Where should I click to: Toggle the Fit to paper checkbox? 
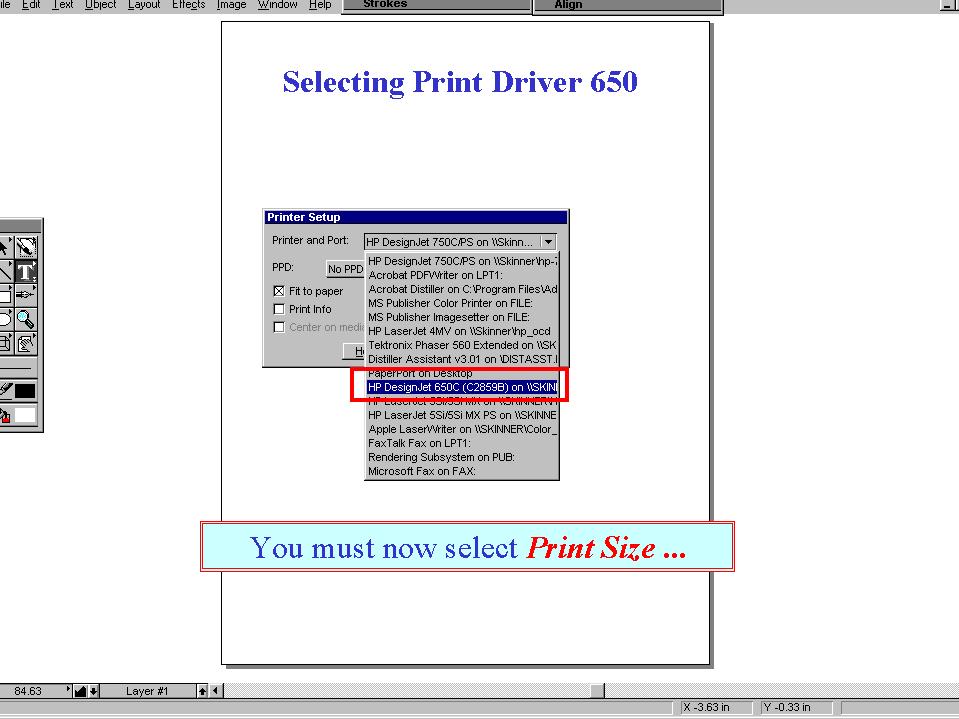click(279, 291)
